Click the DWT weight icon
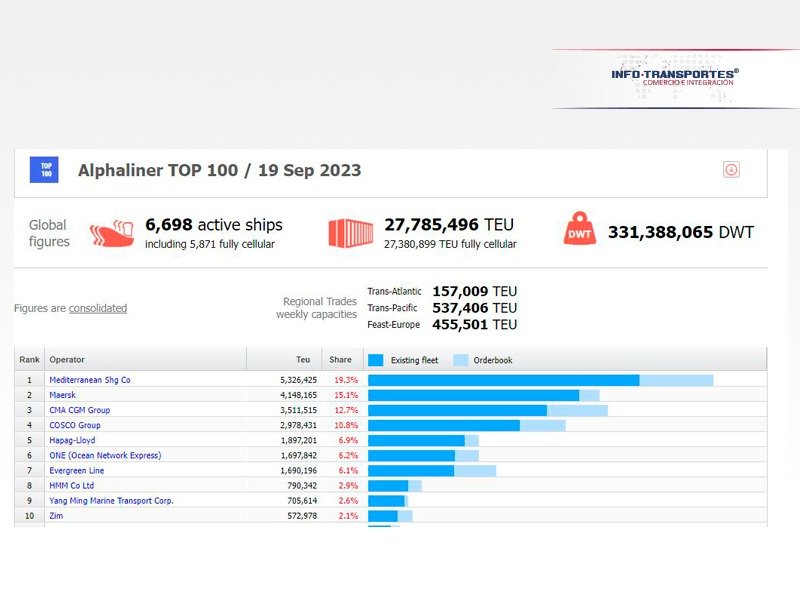Image resolution: width=800 pixels, height=600 pixels. point(580,228)
